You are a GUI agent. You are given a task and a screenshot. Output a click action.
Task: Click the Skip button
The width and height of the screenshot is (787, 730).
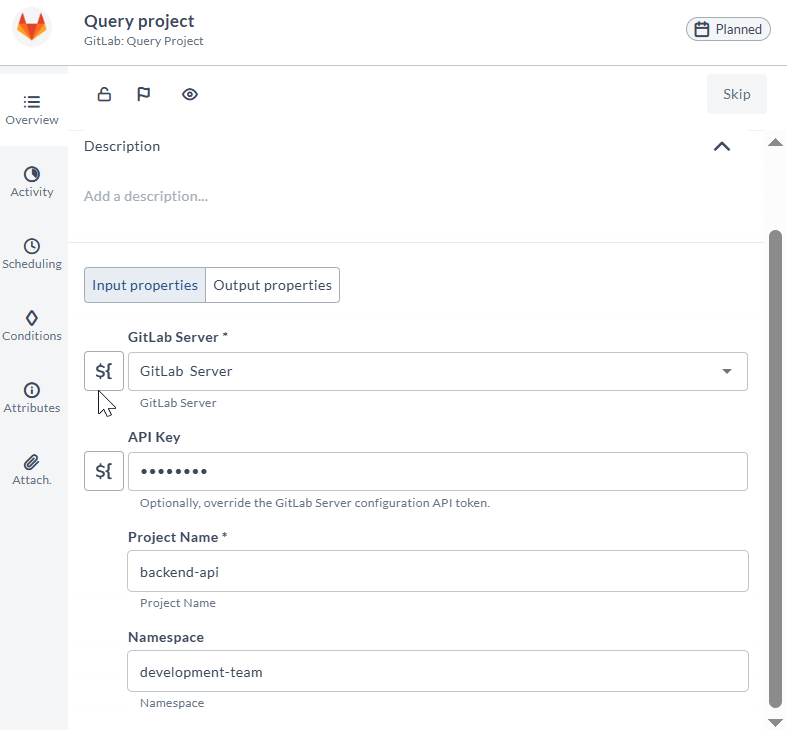(x=736, y=94)
